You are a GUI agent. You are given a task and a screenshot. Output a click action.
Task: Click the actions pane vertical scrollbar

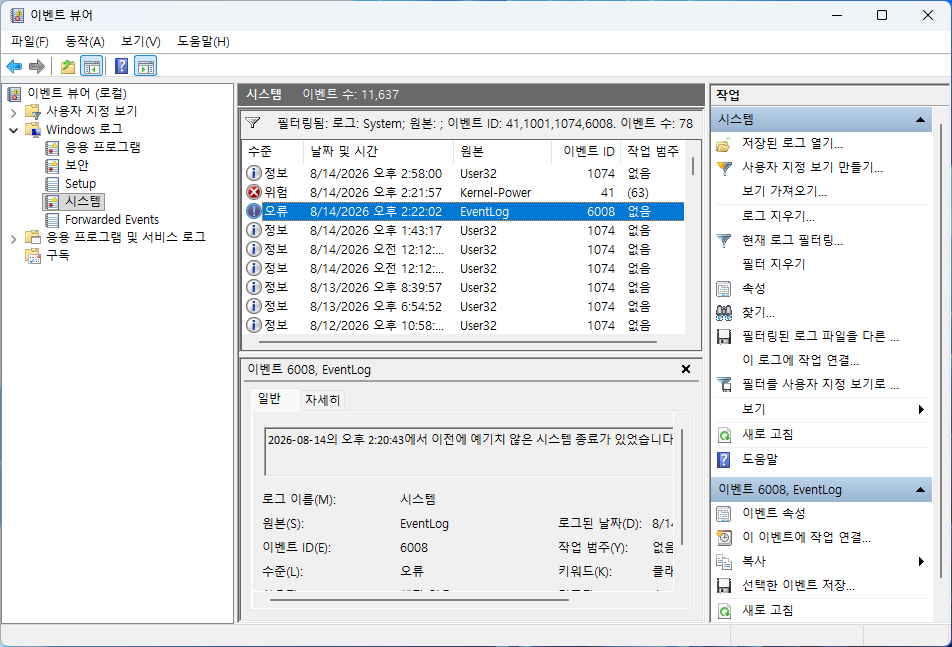click(939, 351)
